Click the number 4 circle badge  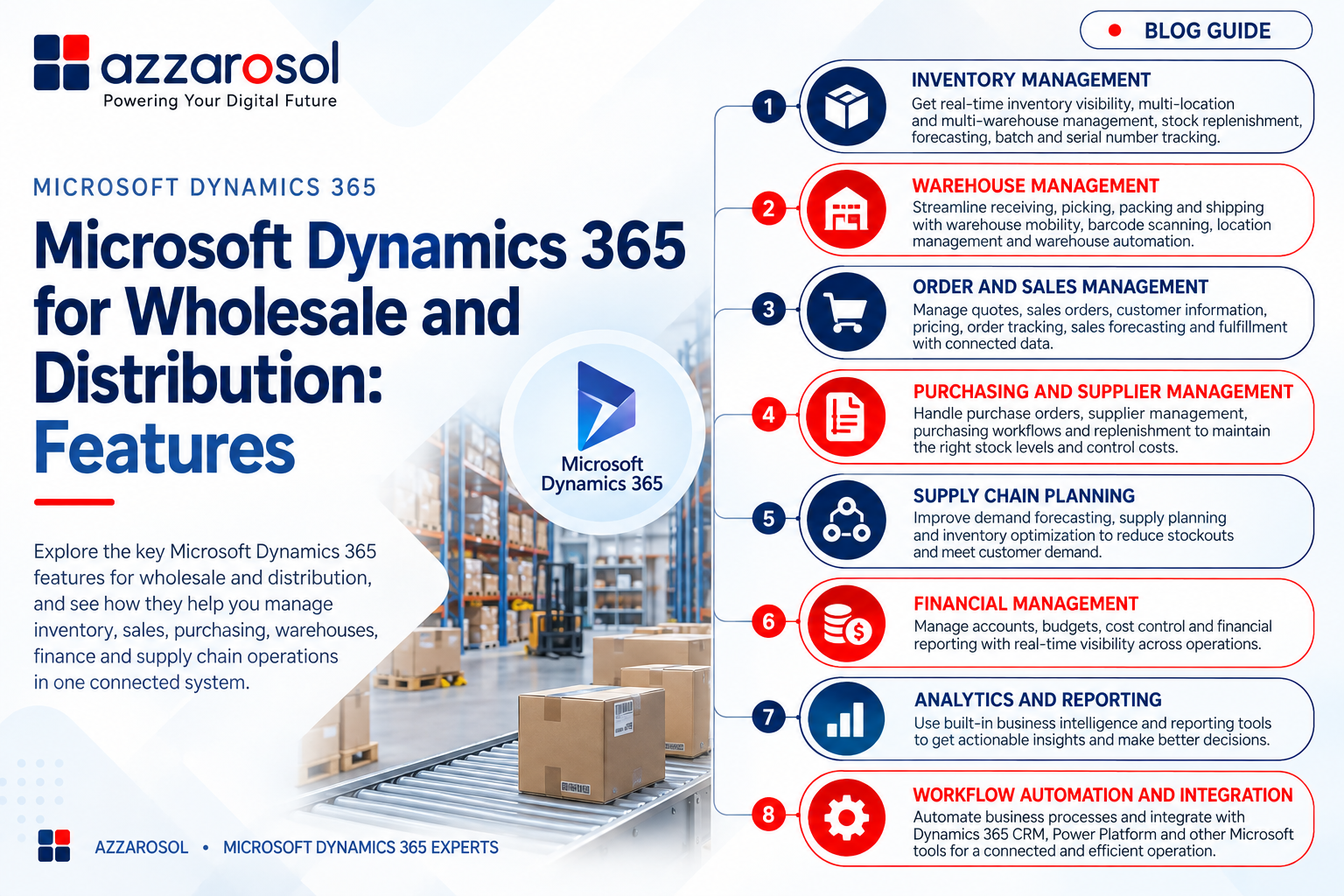click(768, 414)
